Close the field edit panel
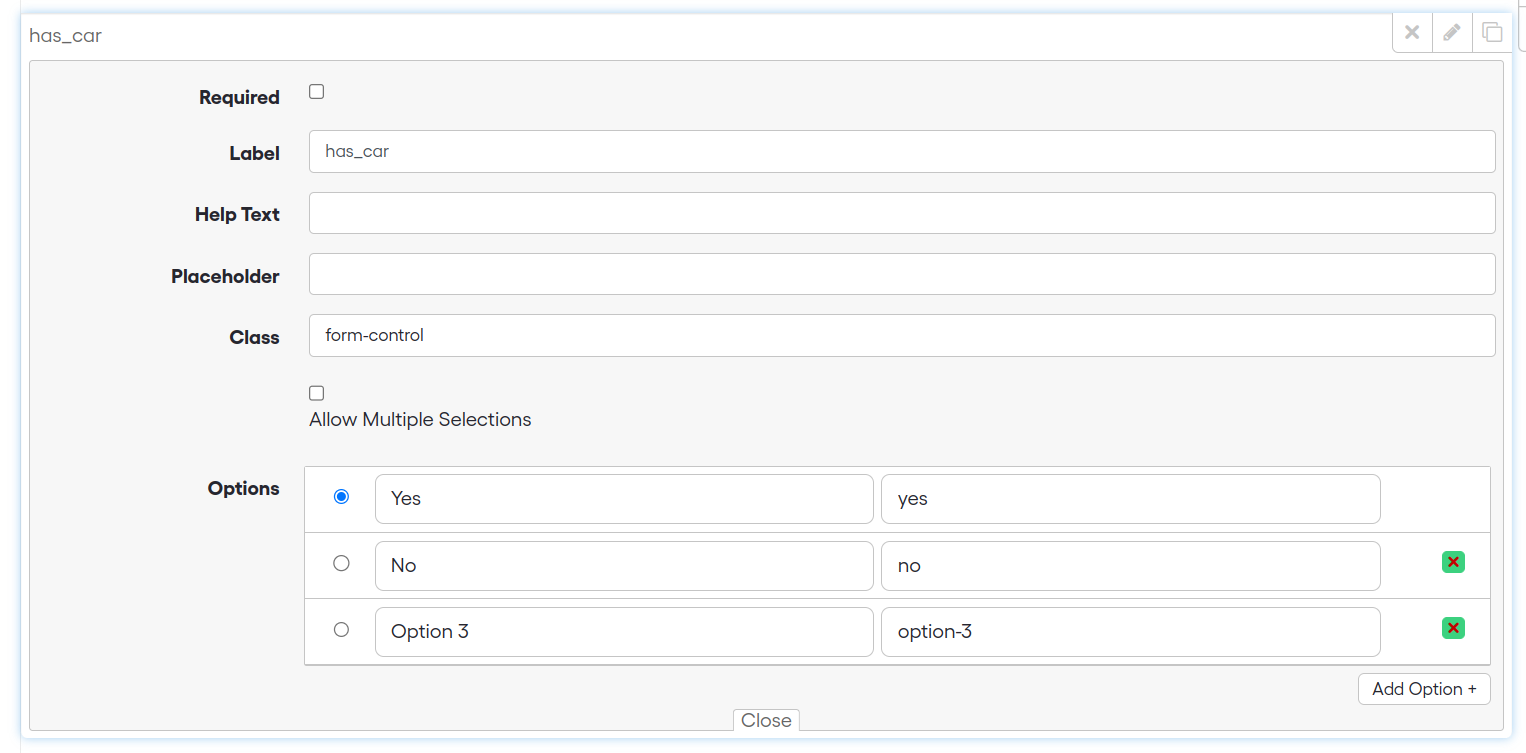 [766, 720]
